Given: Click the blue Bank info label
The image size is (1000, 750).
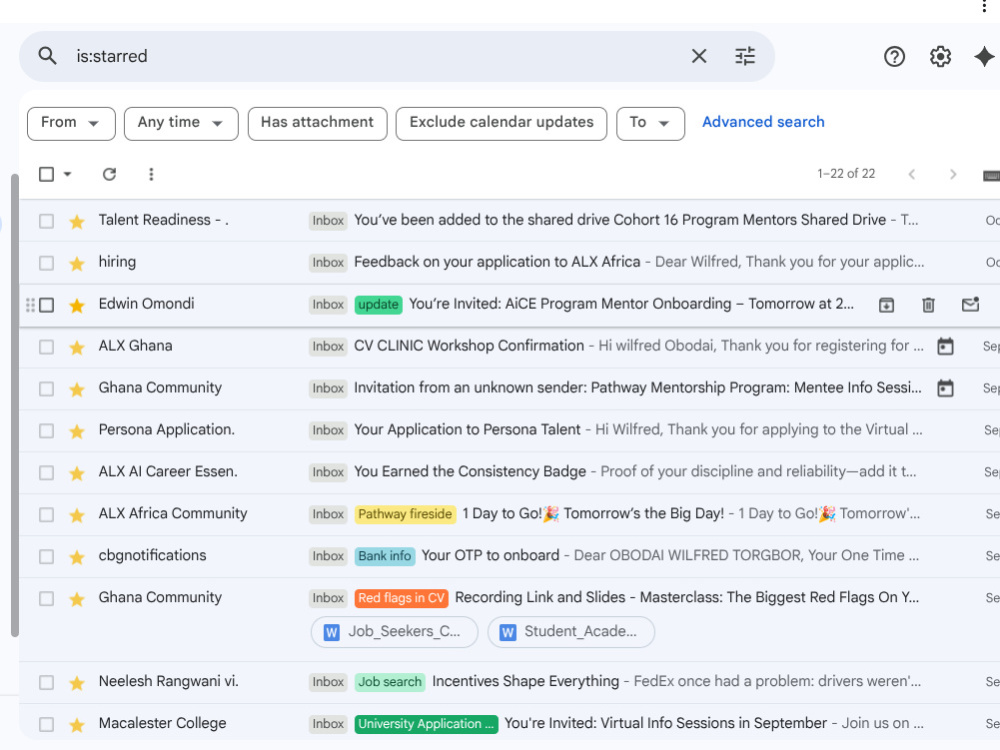Looking at the screenshot, I should click(x=385, y=556).
